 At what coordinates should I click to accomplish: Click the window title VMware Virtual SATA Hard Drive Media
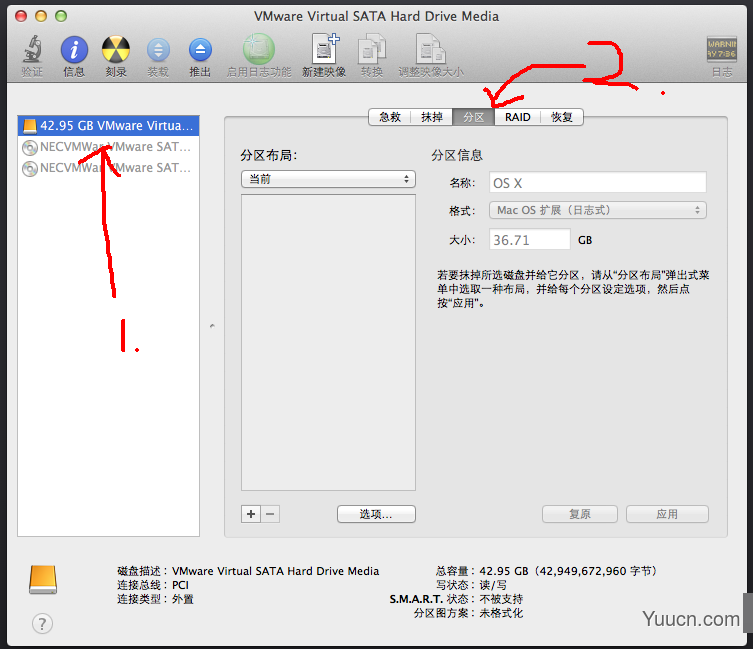tap(376, 16)
